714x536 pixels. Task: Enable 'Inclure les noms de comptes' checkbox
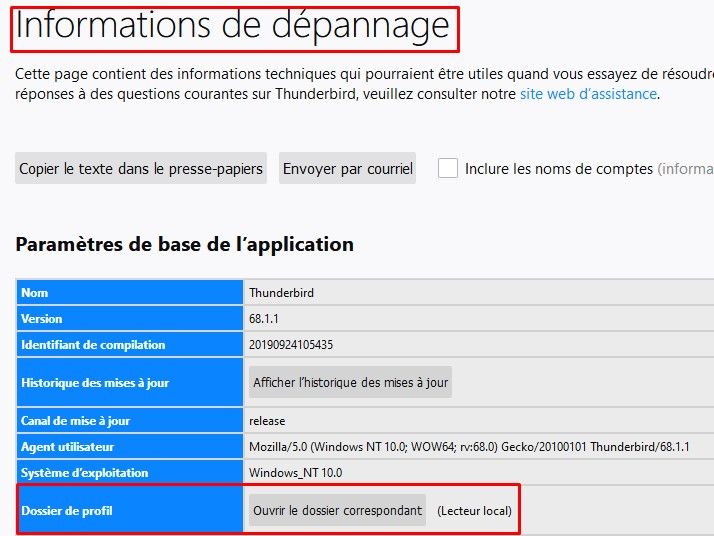(448, 168)
